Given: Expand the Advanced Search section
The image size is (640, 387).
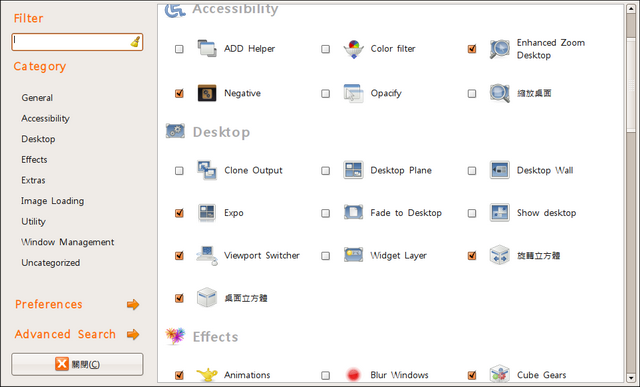Looking at the screenshot, I should (77, 334).
